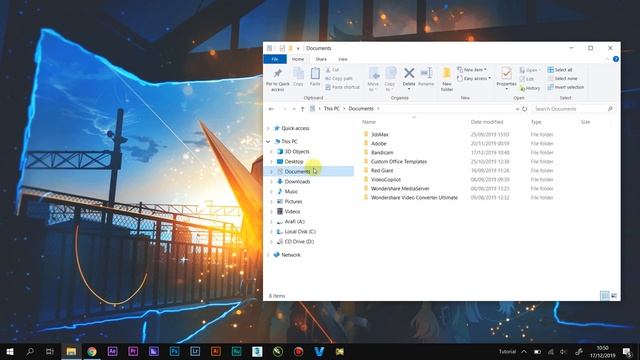Screen dimensions: 640x360
Task: Open the New item dropdown
Action: pyautogui.click(x=472, y=70)
